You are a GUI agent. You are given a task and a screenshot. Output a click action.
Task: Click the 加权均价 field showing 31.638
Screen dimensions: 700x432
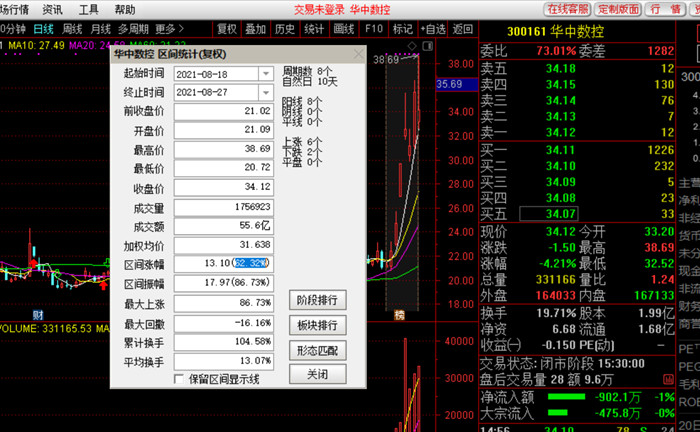click(x=224, y=245)
